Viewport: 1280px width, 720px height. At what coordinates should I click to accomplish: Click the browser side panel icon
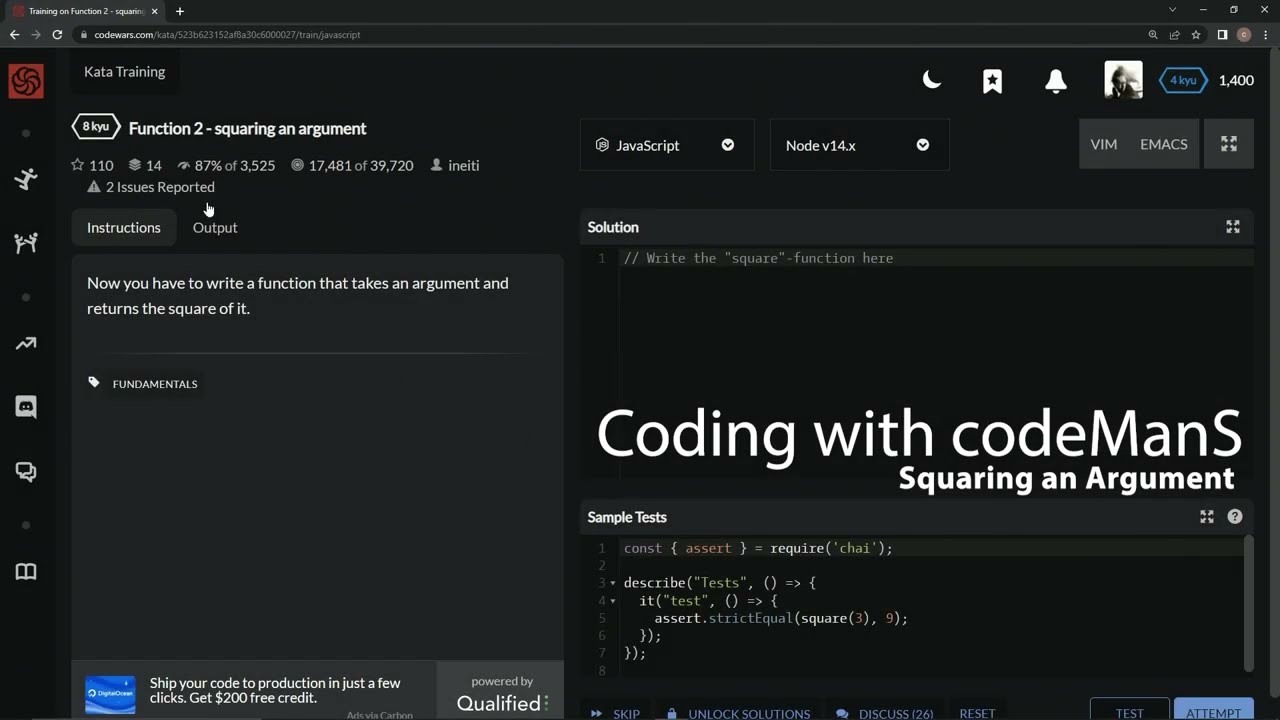1222,34
